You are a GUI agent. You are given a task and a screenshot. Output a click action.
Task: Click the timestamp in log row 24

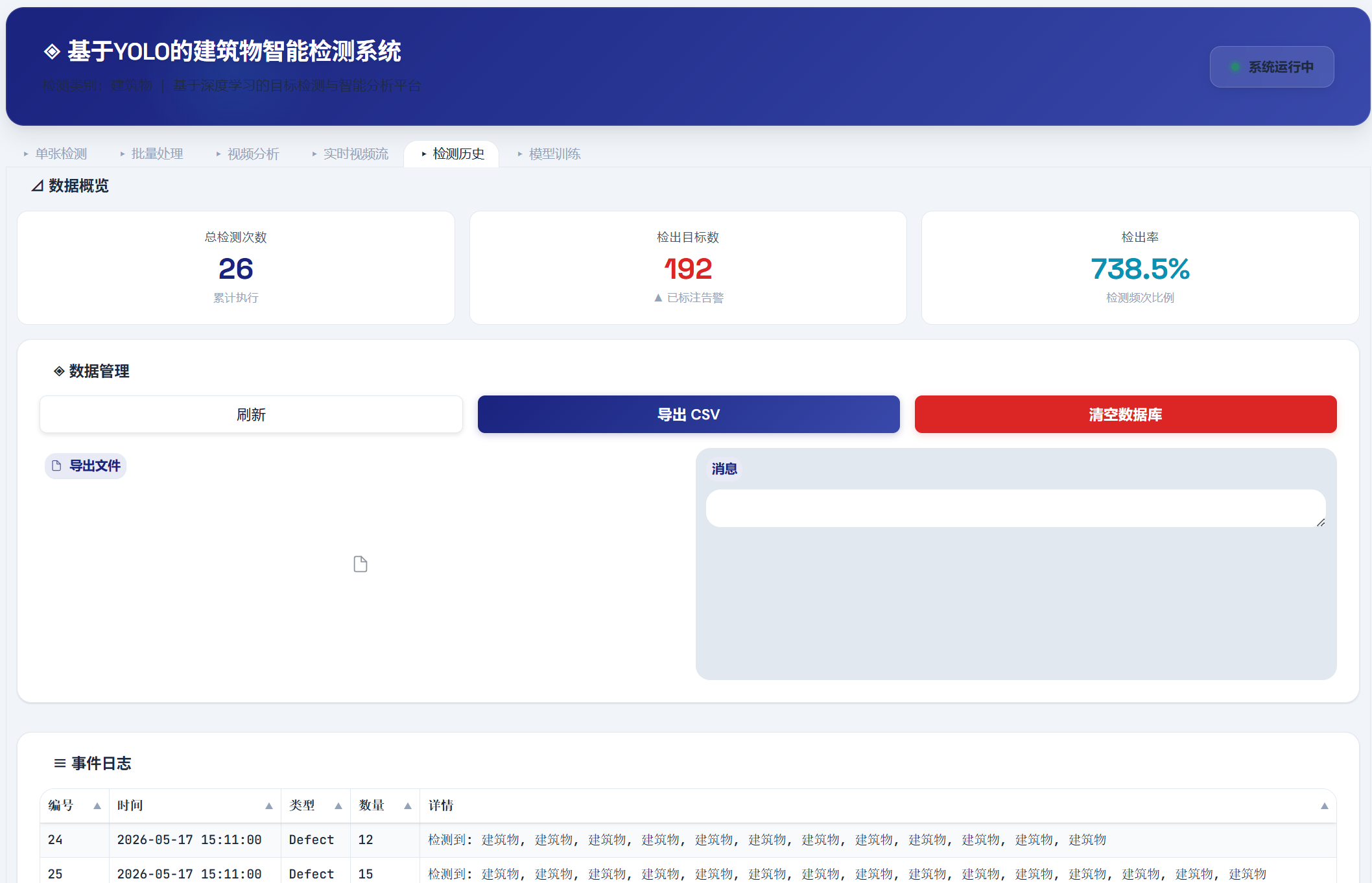pos(189,840)
